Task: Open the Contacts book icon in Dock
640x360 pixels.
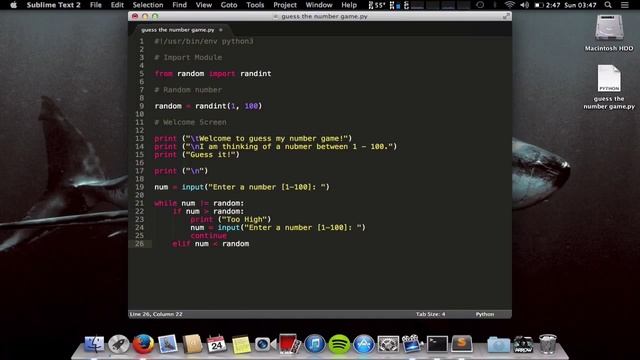Action: point(192,344)
